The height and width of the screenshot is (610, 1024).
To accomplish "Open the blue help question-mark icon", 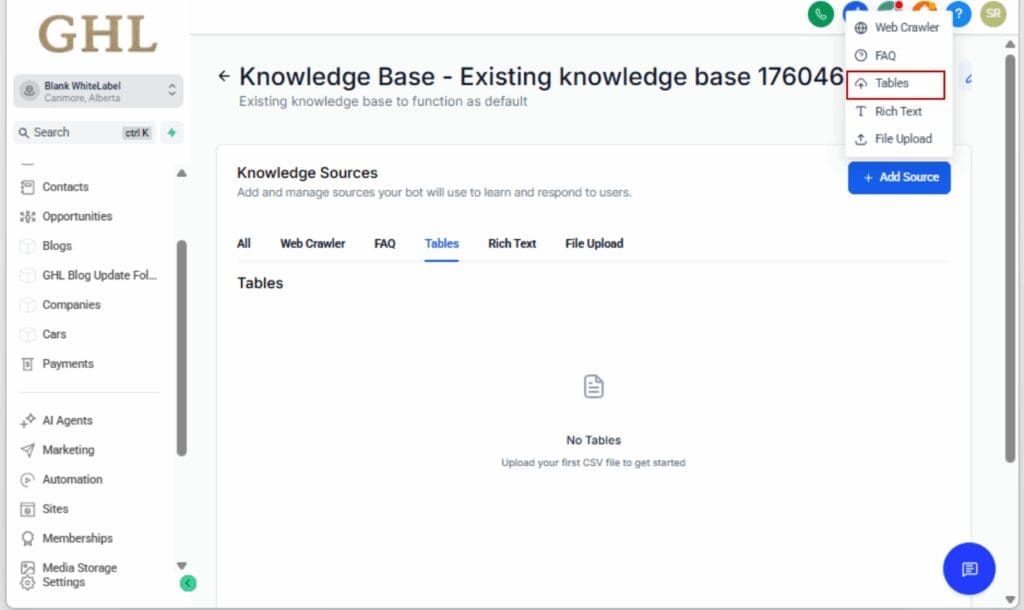I will [958, 15].
